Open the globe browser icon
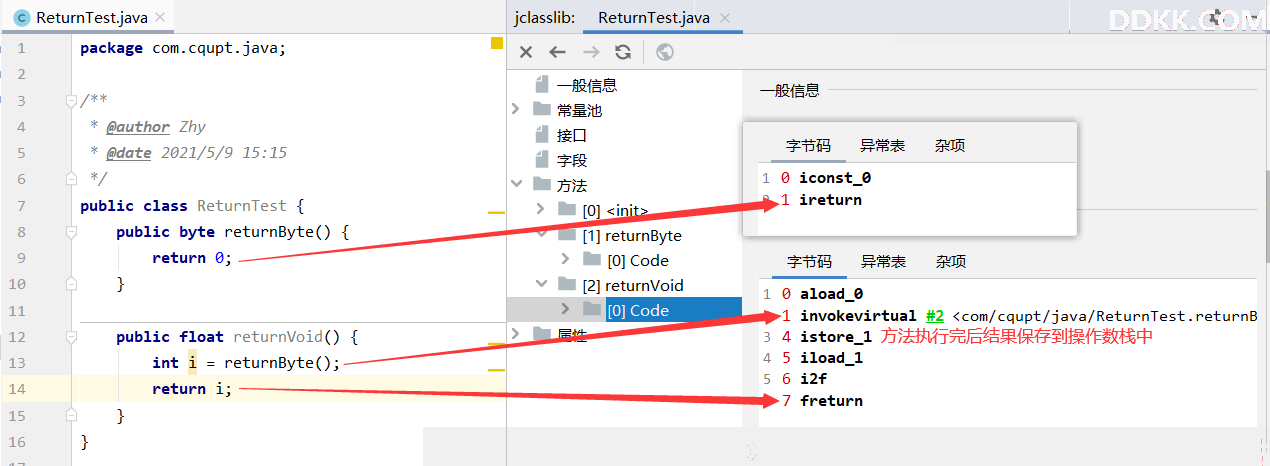This screenshot has width=1270, height=466. (x=665, y=52)
